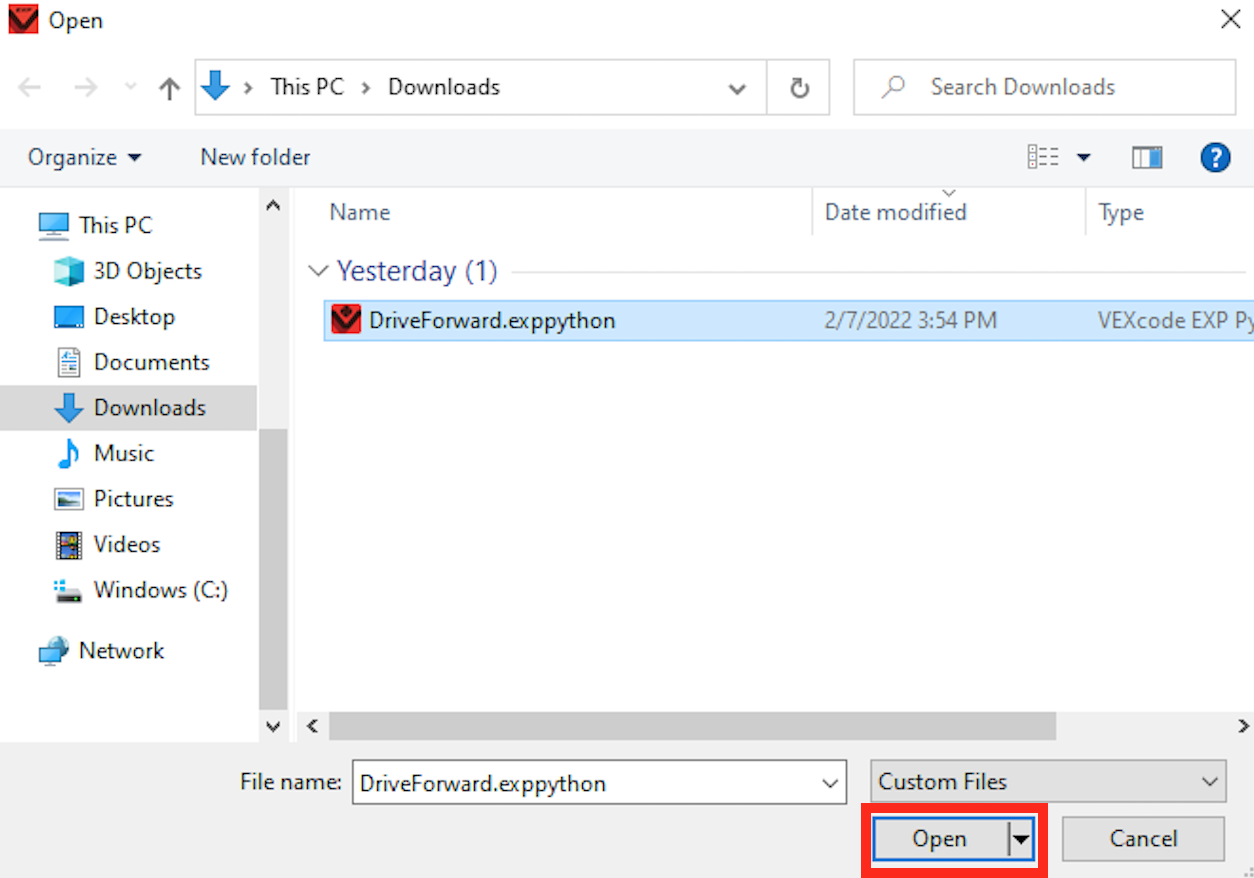Select Downloads in the address breadcrumb
1254x878 pixels.
click(x=444, y=87)
